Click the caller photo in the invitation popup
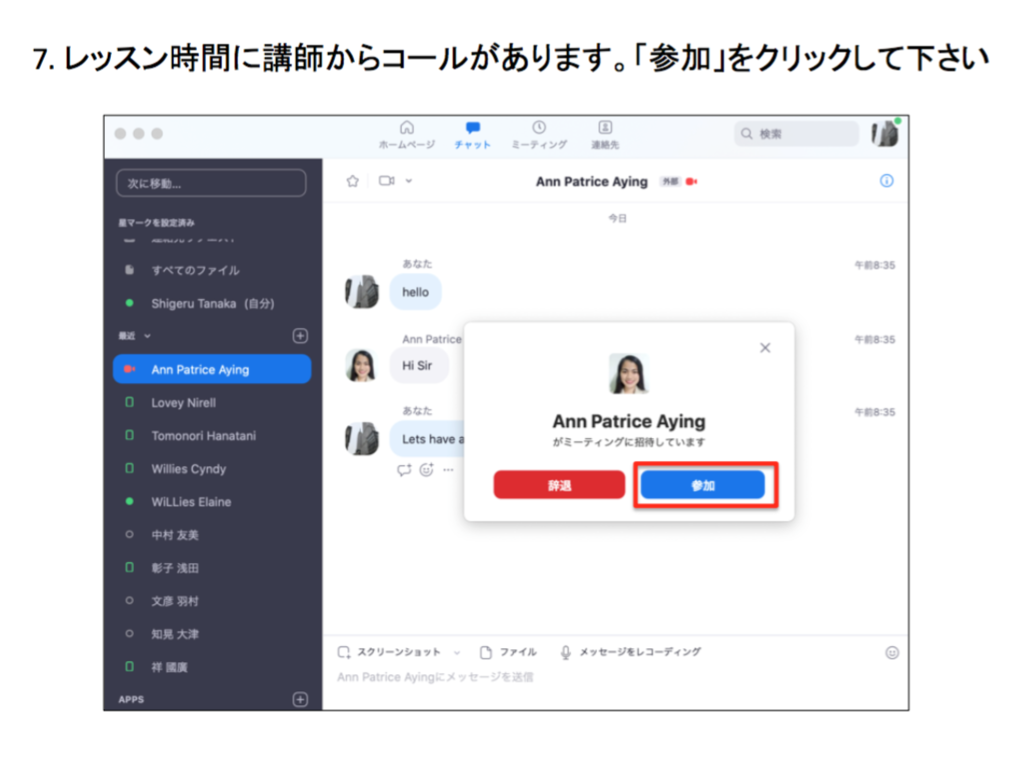 tap(628, 373)
